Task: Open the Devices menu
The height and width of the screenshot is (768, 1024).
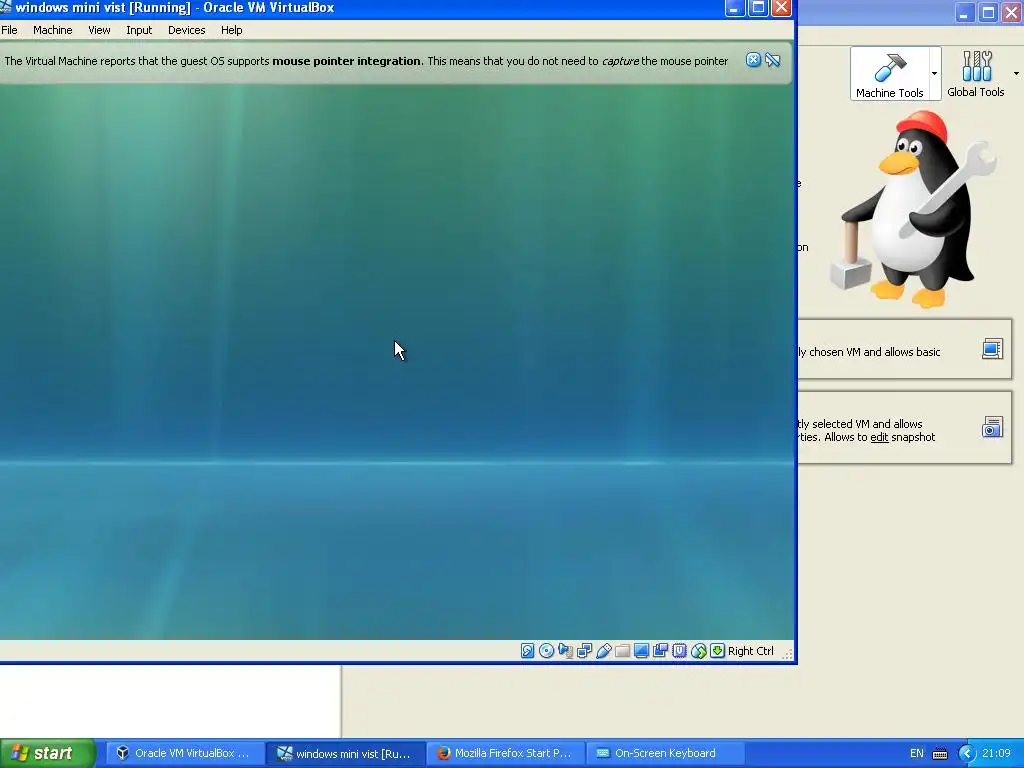Action: click(x=187, y=30)
